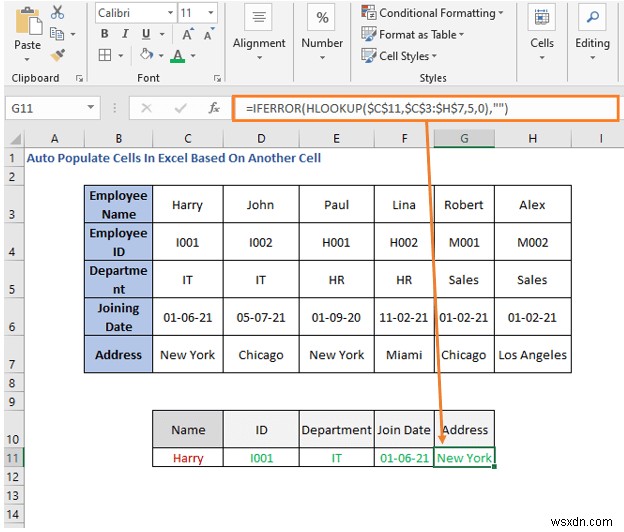This screenshot has height=532, width=624.
Task: Click the Select All corner triangle
Action: coord(15,139)
